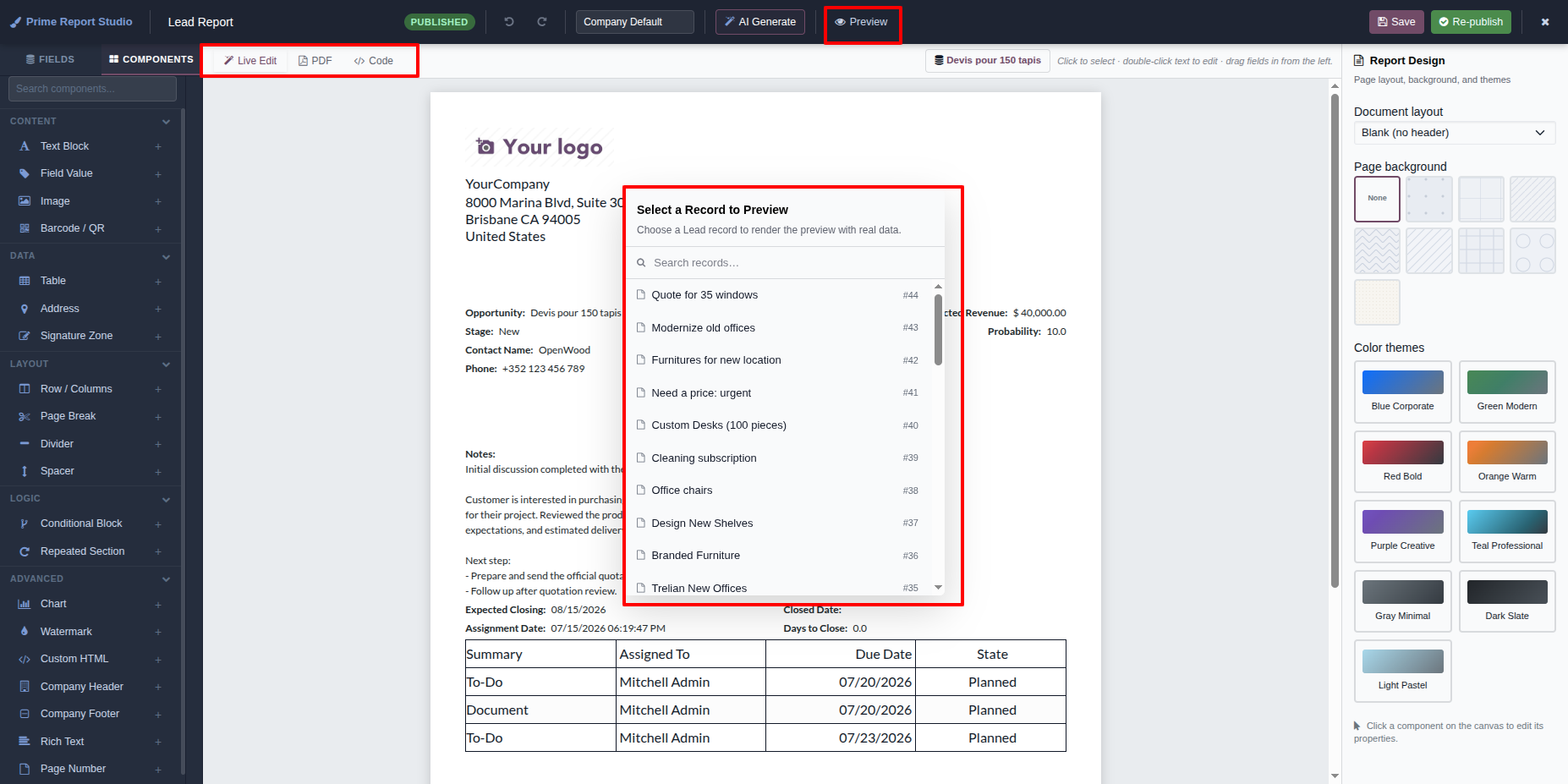Open the Company Default selector
Viewport: 1568px width, 784px height.
[x=635, y=22]
